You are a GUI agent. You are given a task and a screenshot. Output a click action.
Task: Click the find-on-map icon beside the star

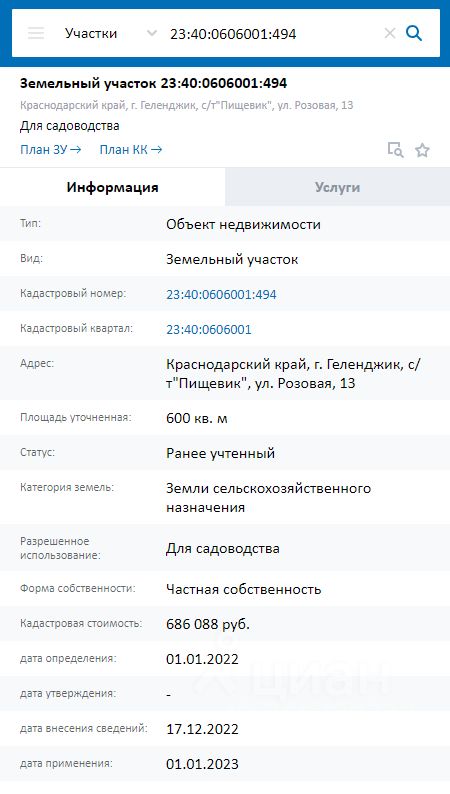[395, 150]
